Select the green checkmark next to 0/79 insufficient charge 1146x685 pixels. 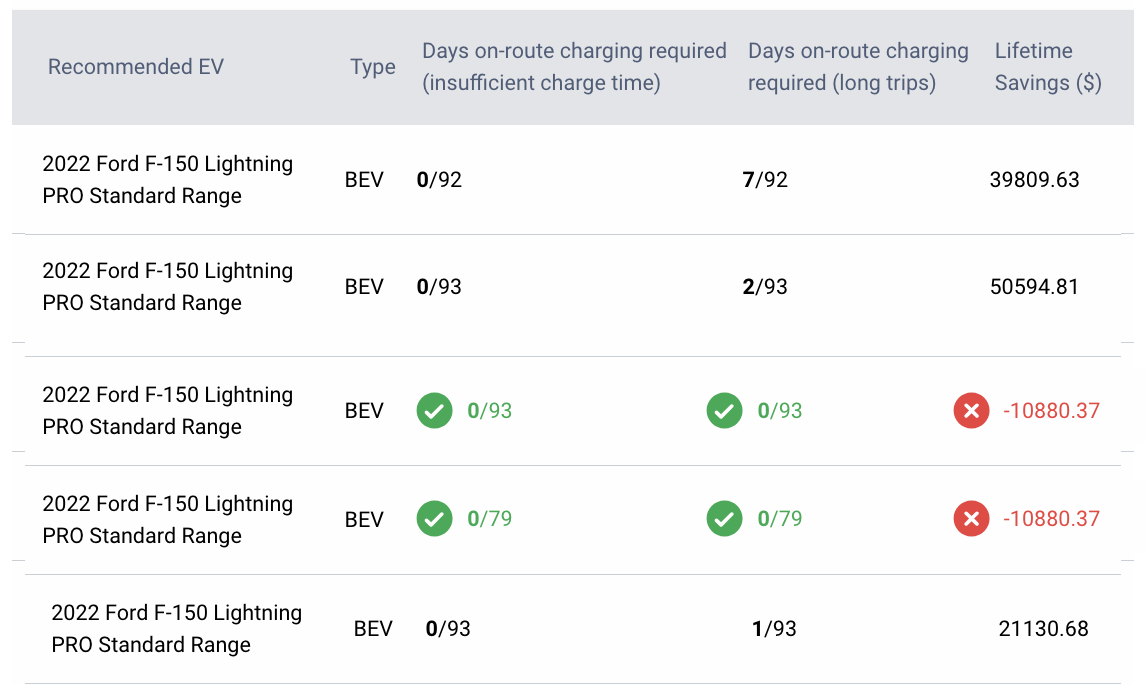tap(433, 519)
